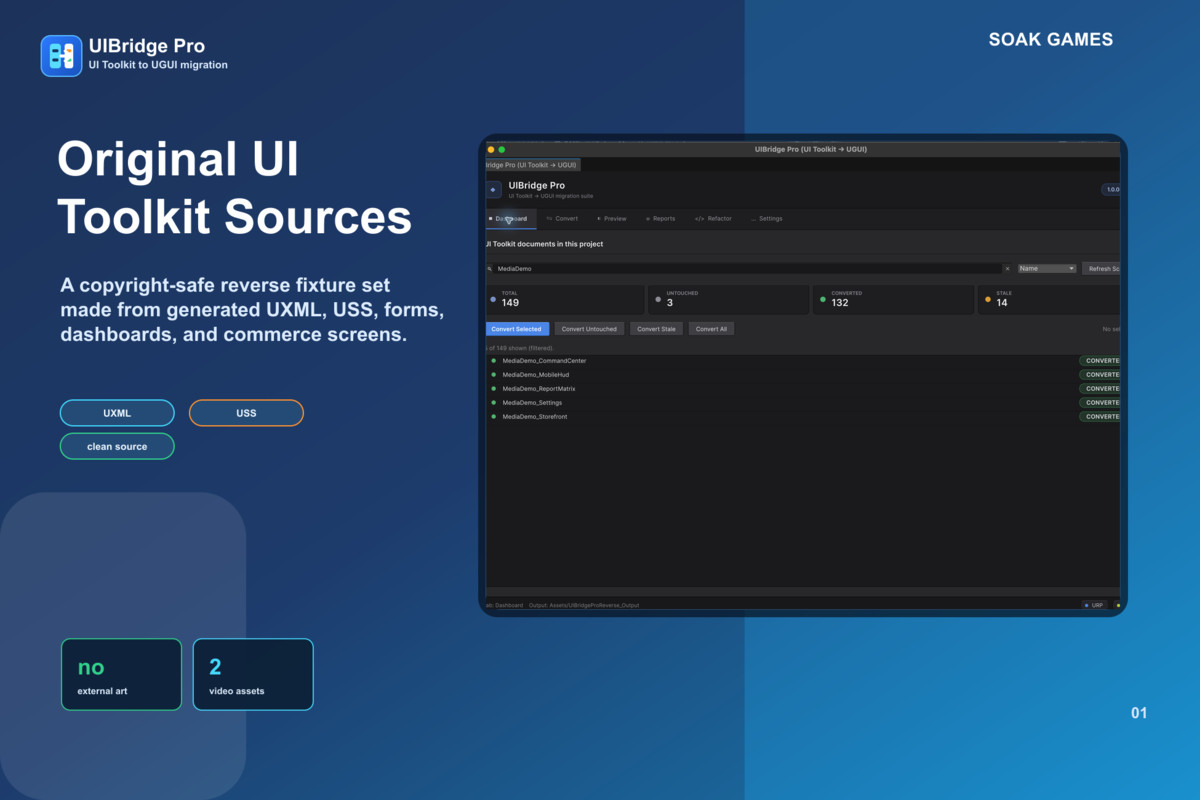This screenshot has width=1200, height=800.
Task: Click the 'Original UI Toolkit Sources' headline
Action: (234, 187)
